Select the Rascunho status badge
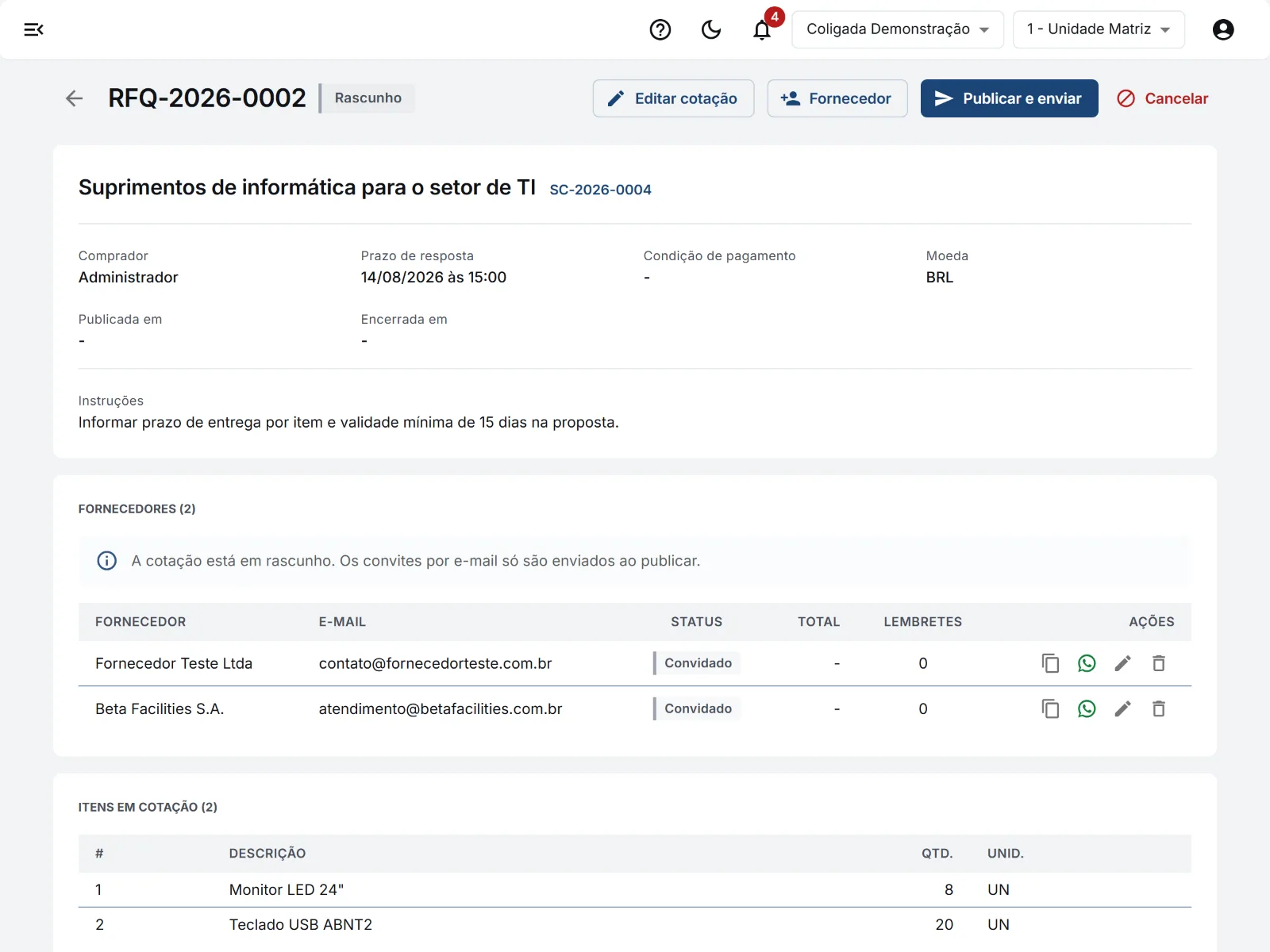The height and width of the screenshot is (952, 1270). coord(368,98)
